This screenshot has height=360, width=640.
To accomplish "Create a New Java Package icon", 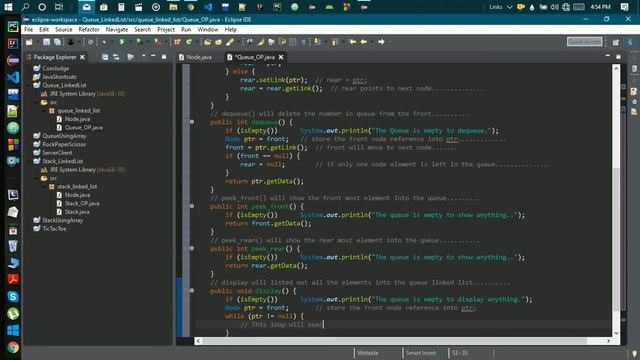I will 176,42.
